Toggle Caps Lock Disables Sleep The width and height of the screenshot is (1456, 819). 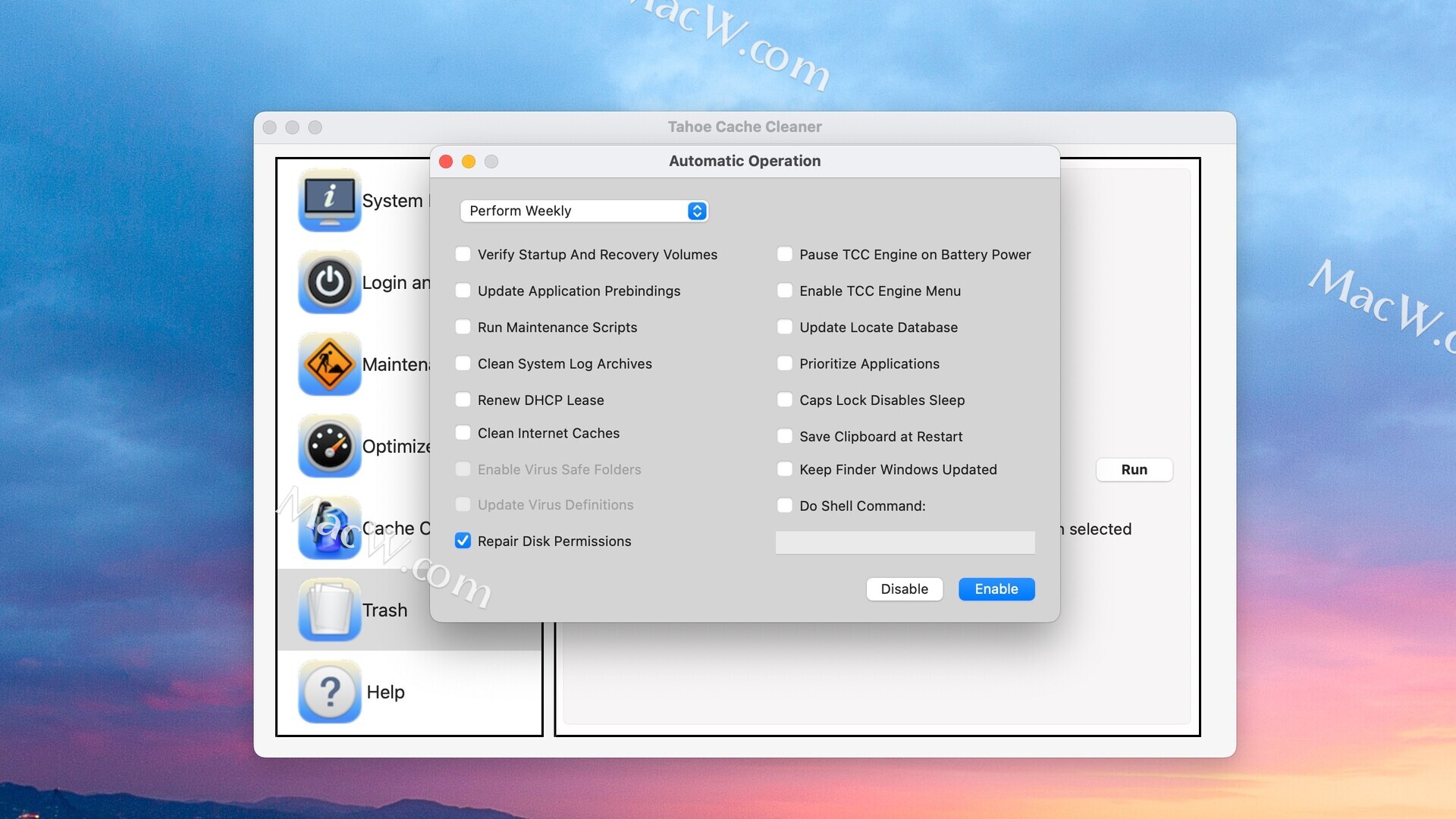[785, 400]
